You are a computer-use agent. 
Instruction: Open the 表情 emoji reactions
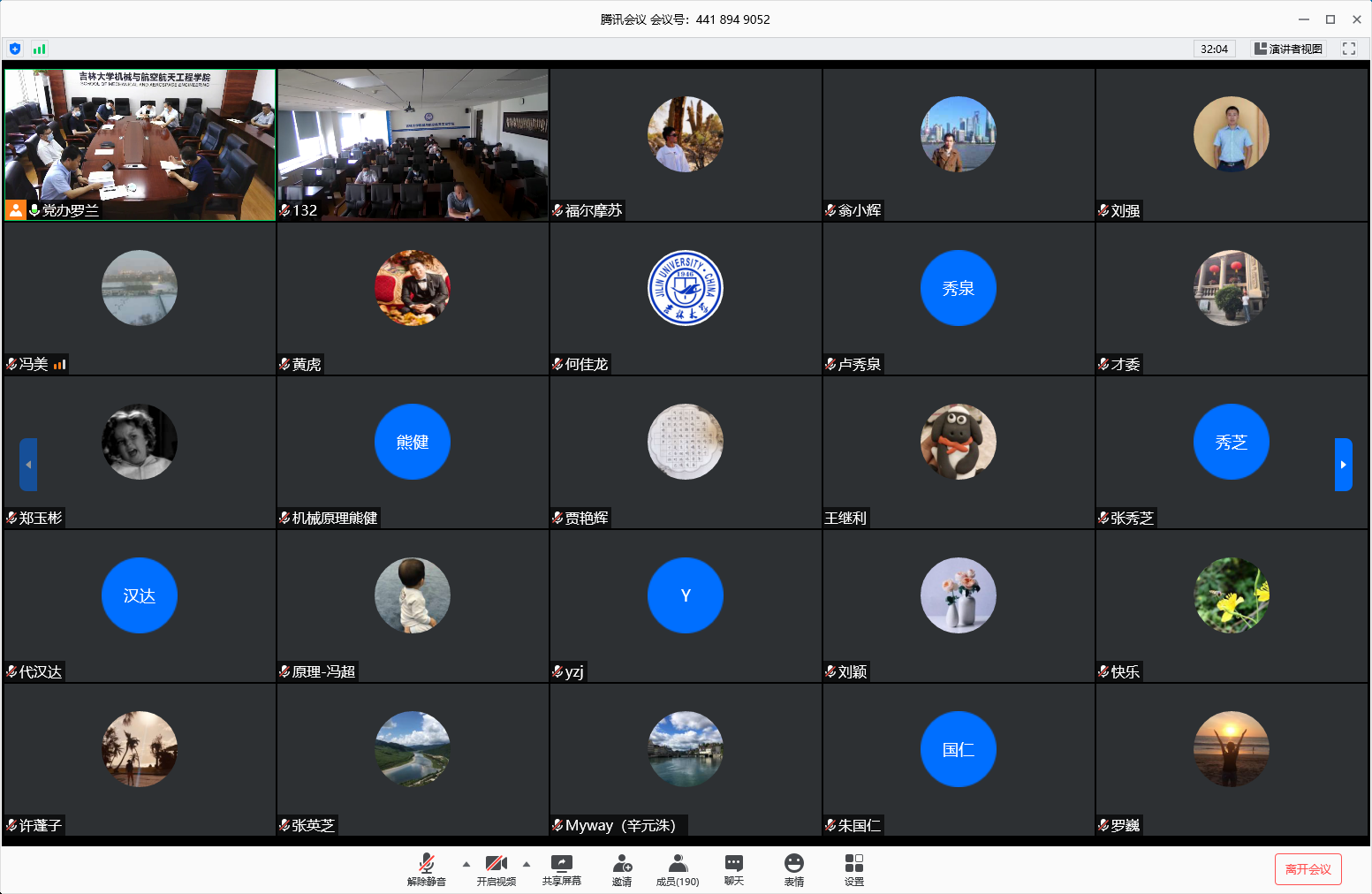coord(794,869)
